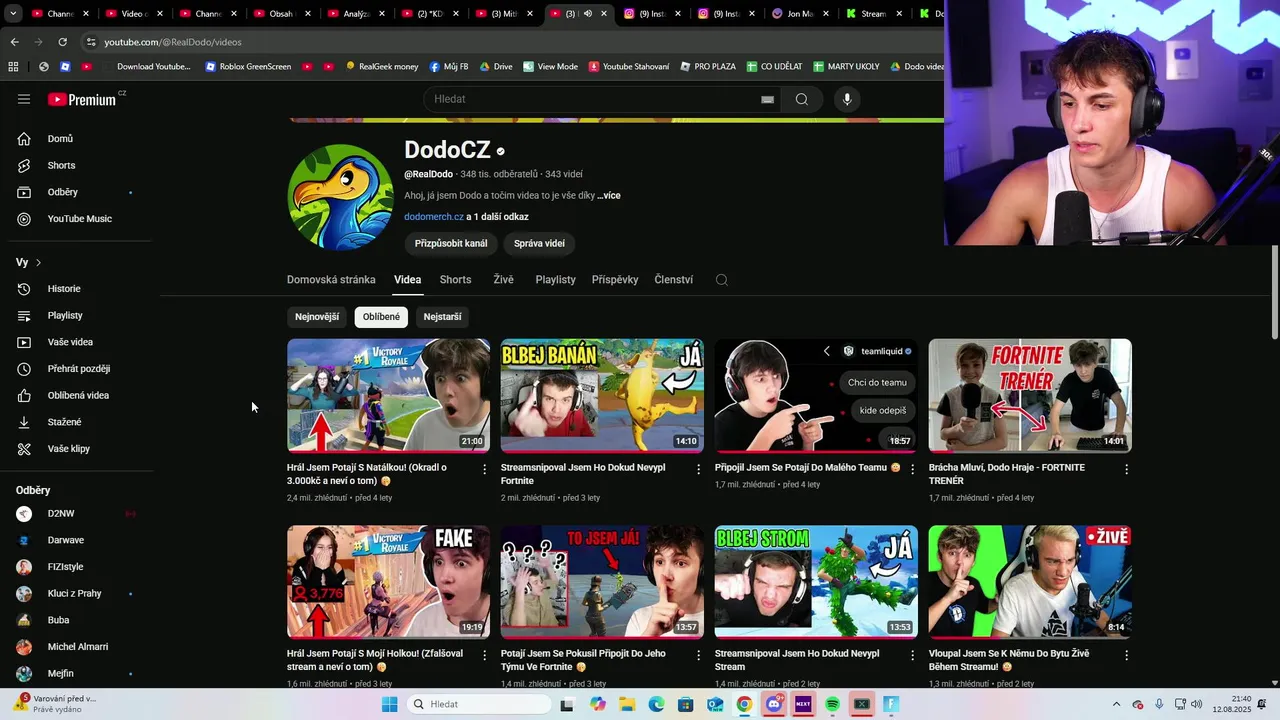Expand channel description with ...více
Screen dimensions: 1280x720
click(609, 196)
